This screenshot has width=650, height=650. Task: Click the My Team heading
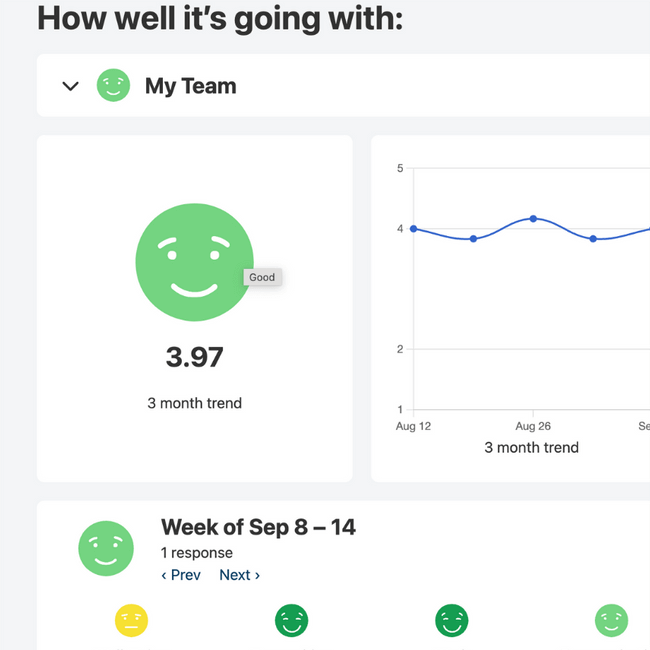pyautogui.click(x=191, y=86)
